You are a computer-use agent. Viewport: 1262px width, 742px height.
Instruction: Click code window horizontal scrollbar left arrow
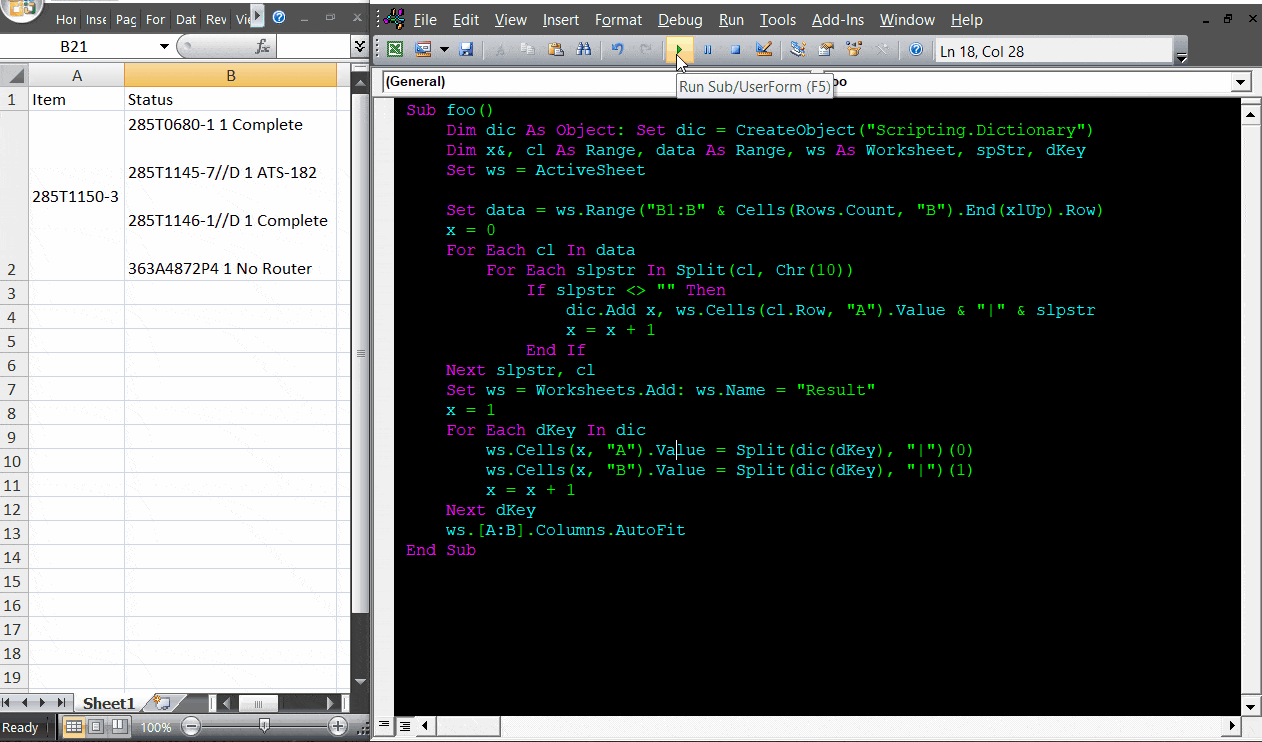point(424,726)
